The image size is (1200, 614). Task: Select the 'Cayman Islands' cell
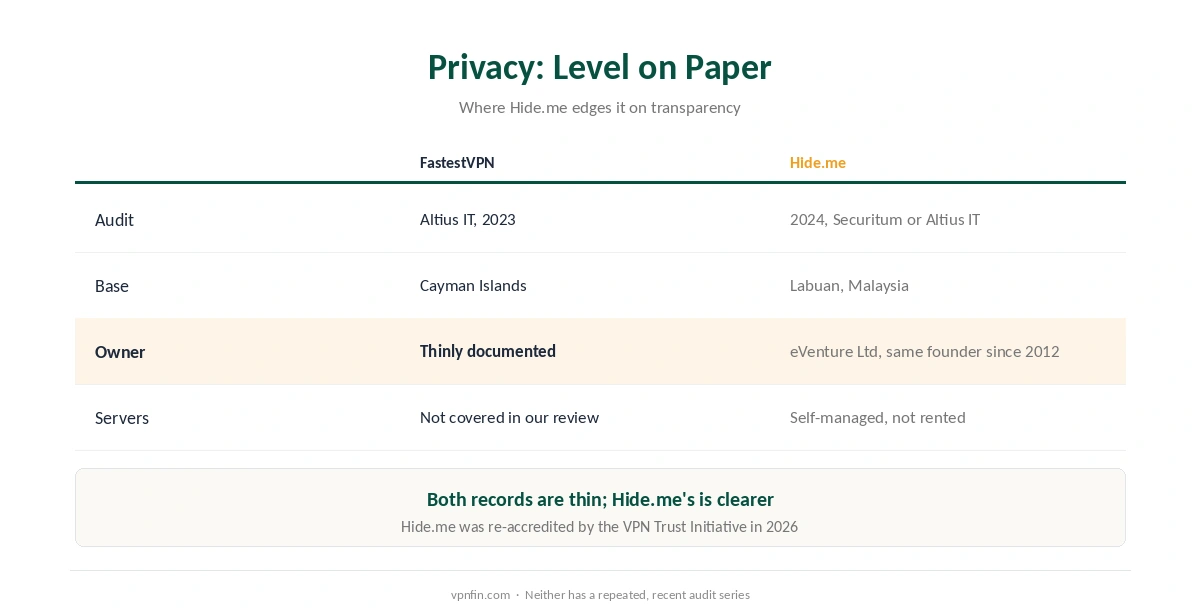[x=473, y=286]
